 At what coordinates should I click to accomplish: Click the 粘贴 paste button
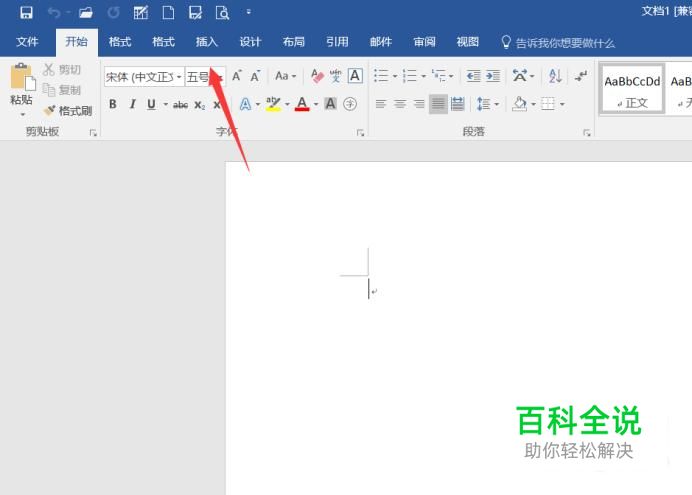point(21,84)
